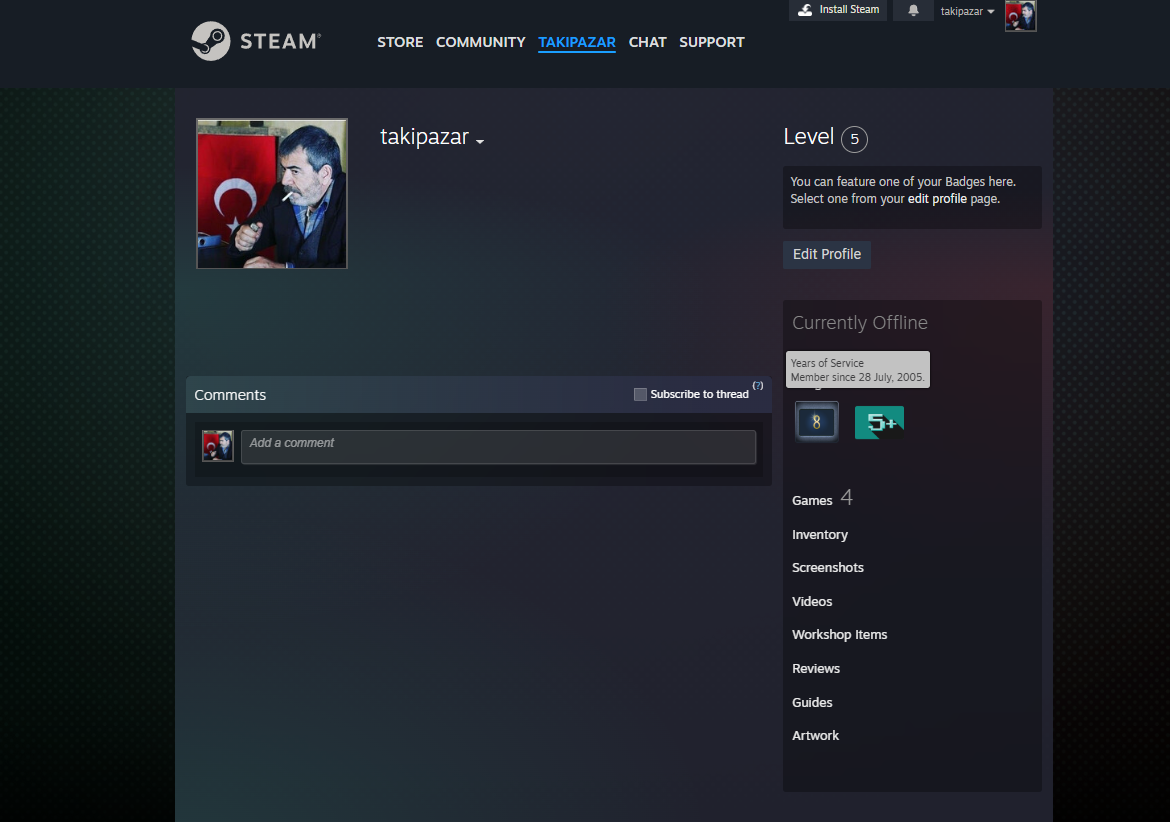Expand the takipazar profile name dropdown arrow
Screen dimensions: 1170x822
[480, 142]
